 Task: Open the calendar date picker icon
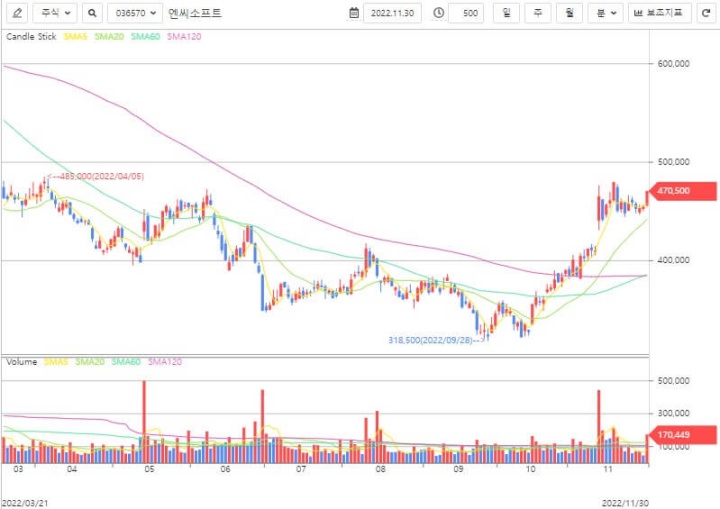pyautogui.click(x=354, y=13)
